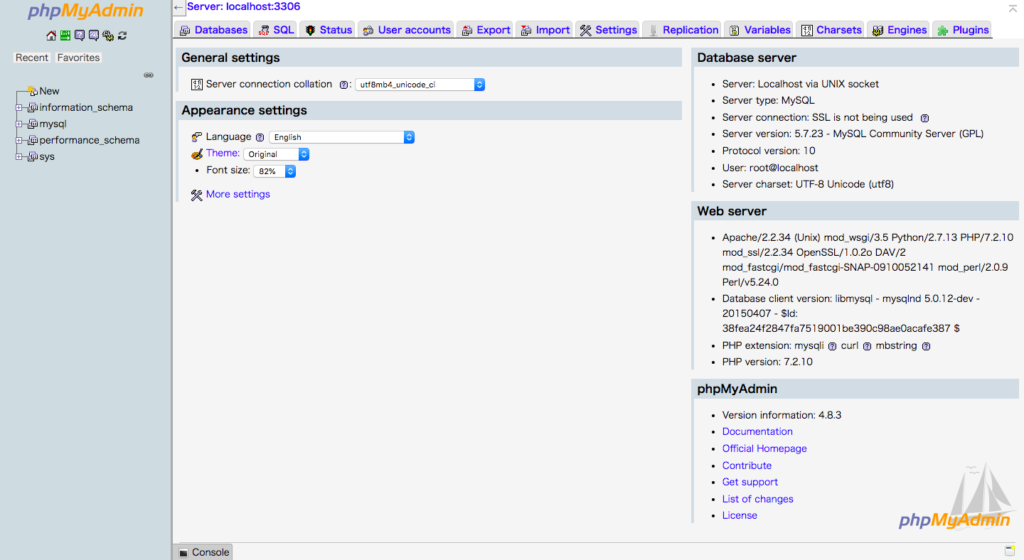
Task: Click the help icon next to mbstring
Action: tap(926, 347)
